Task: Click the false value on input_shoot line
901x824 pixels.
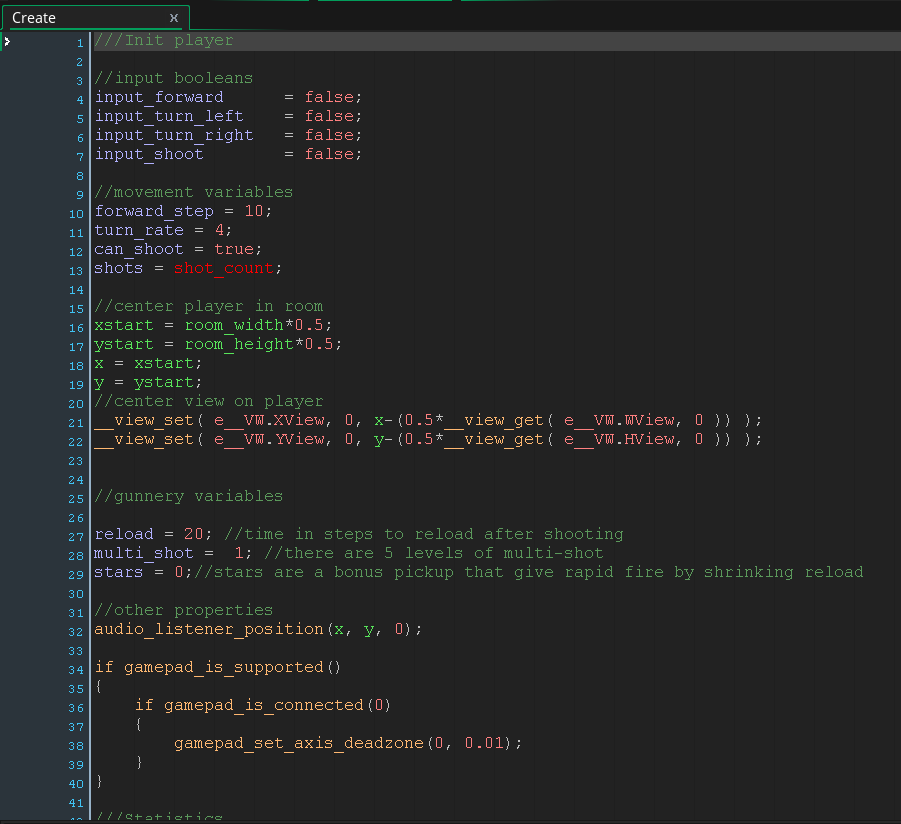Action: pos(329,154)
